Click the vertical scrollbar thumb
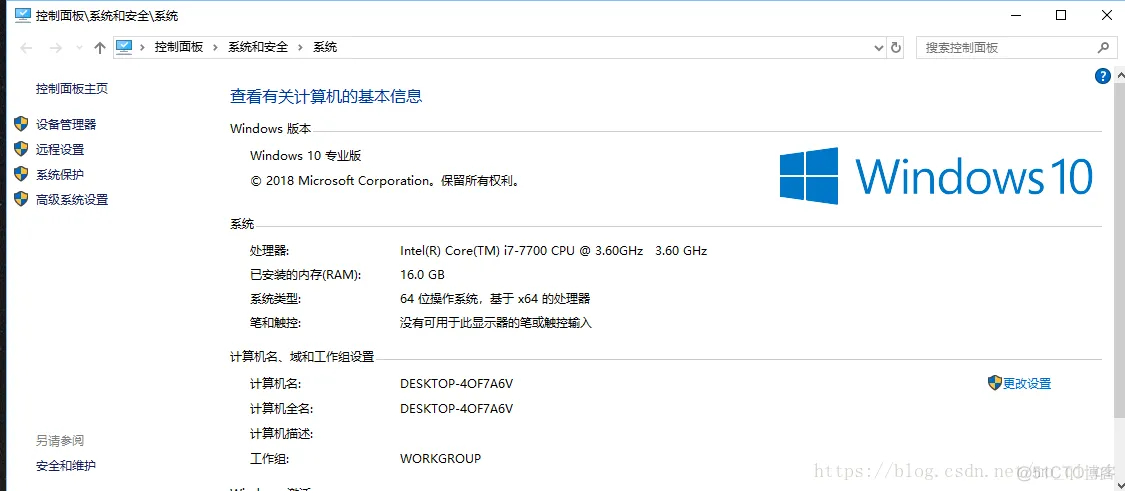This screenshot has height=491, width=1125. (x=1118, y=248)
